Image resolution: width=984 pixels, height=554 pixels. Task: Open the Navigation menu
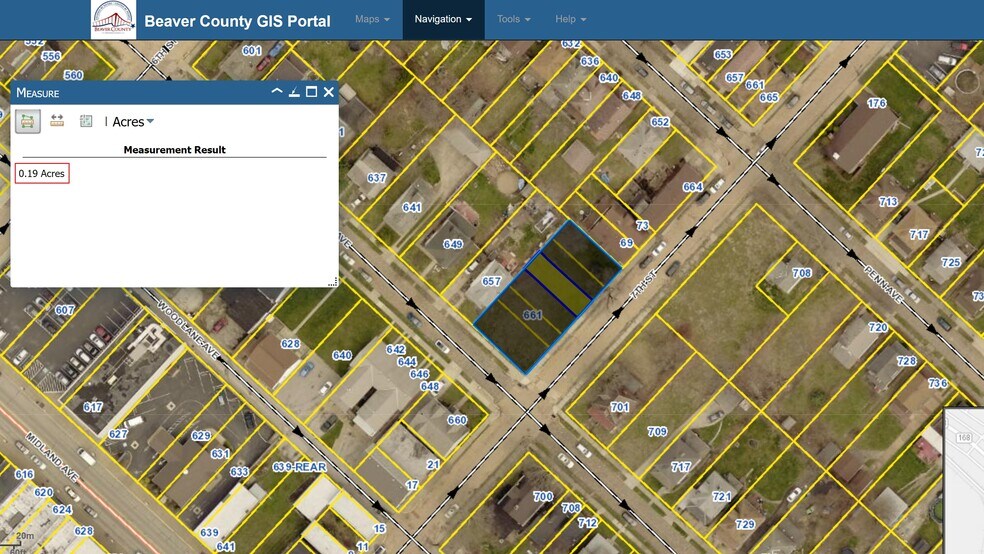[443, 19]
